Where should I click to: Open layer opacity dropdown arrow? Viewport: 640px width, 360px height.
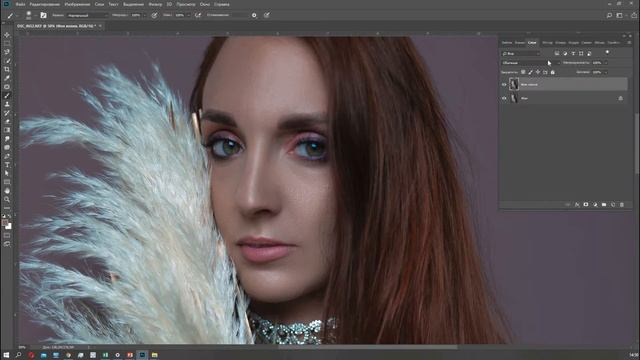pyautogui.click(x=606, y=63)
